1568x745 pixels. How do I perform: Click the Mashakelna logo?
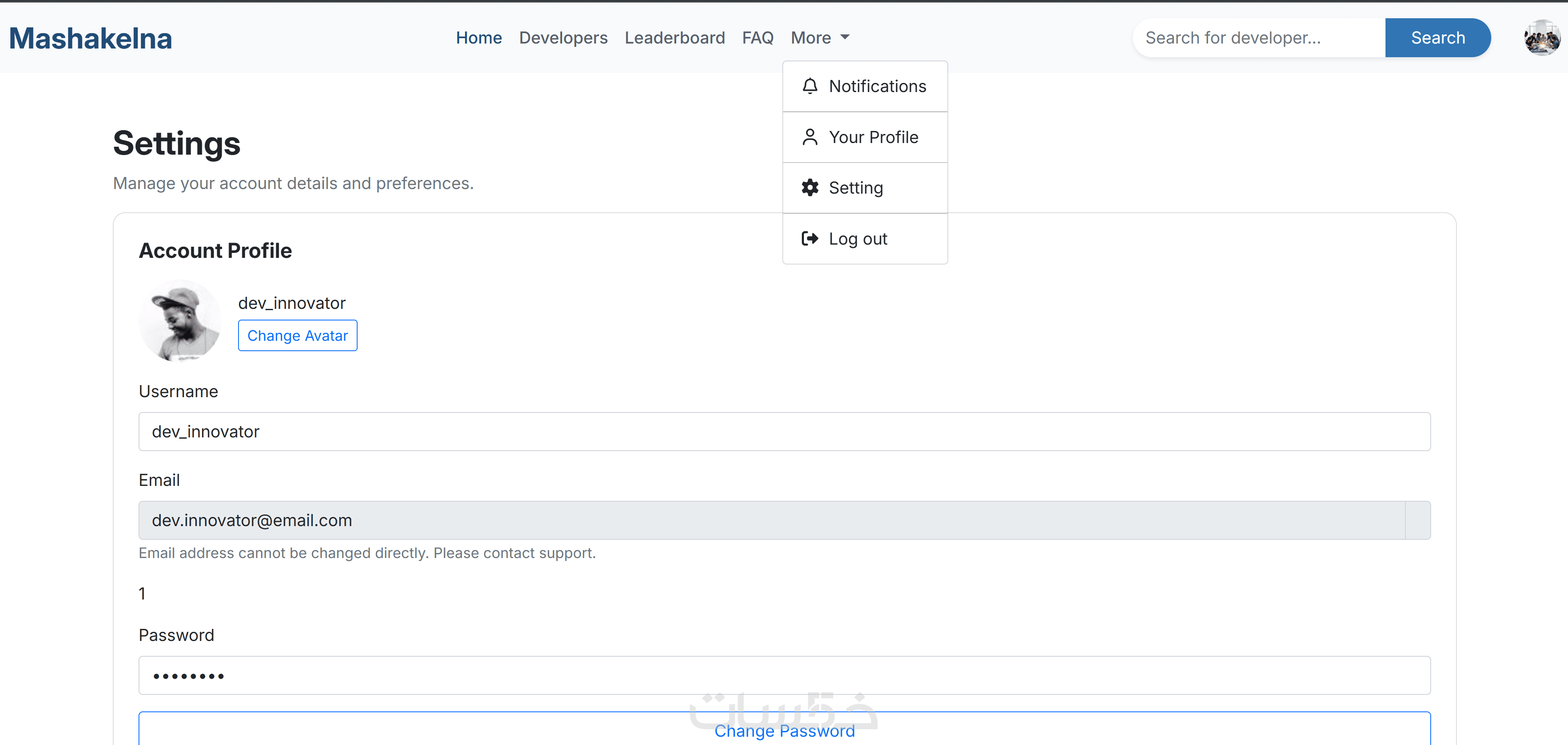coord(91,38)
